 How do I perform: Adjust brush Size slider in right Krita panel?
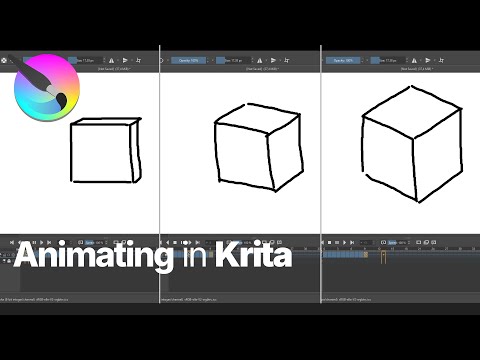(388, 60)
